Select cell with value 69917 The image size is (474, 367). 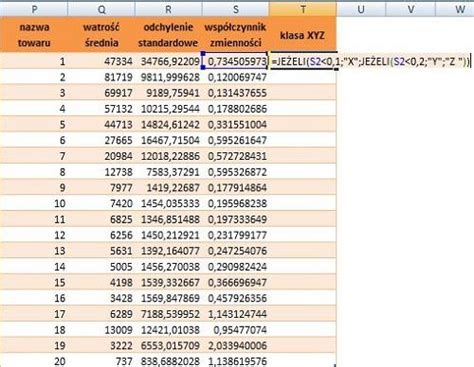(x=101, y=93)
